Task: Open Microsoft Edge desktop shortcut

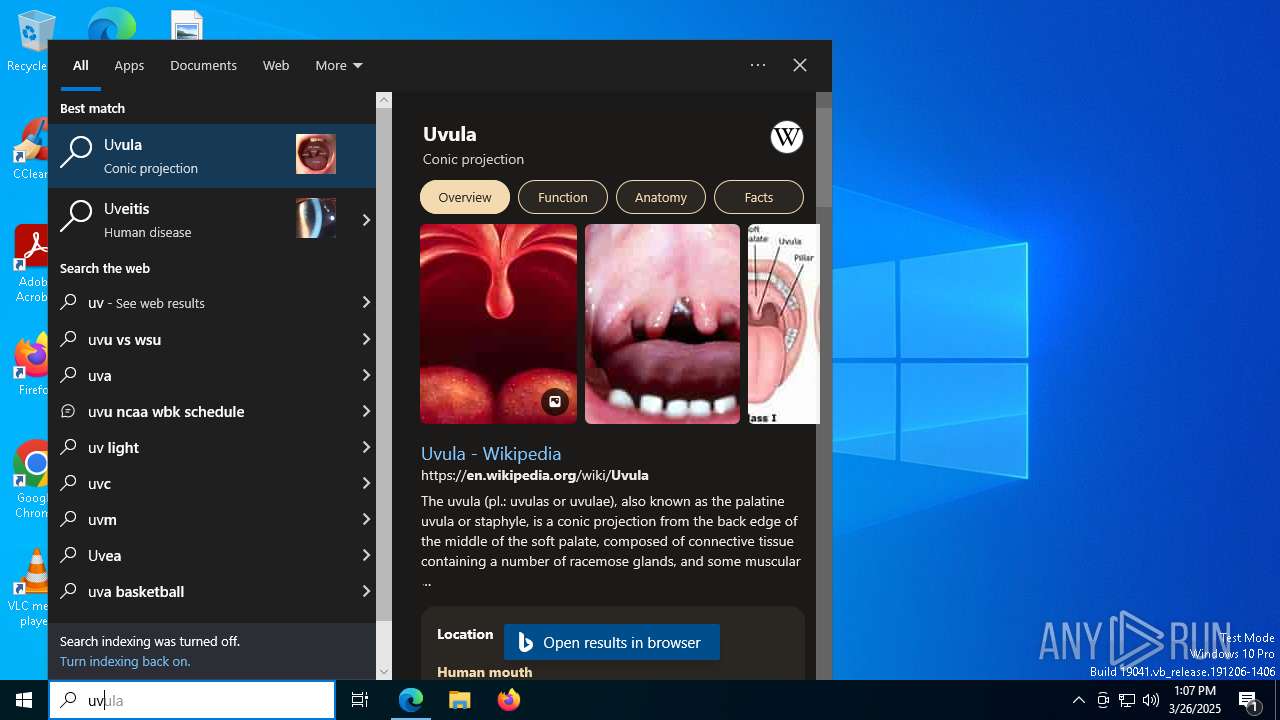Action: (x=111, y=24)
